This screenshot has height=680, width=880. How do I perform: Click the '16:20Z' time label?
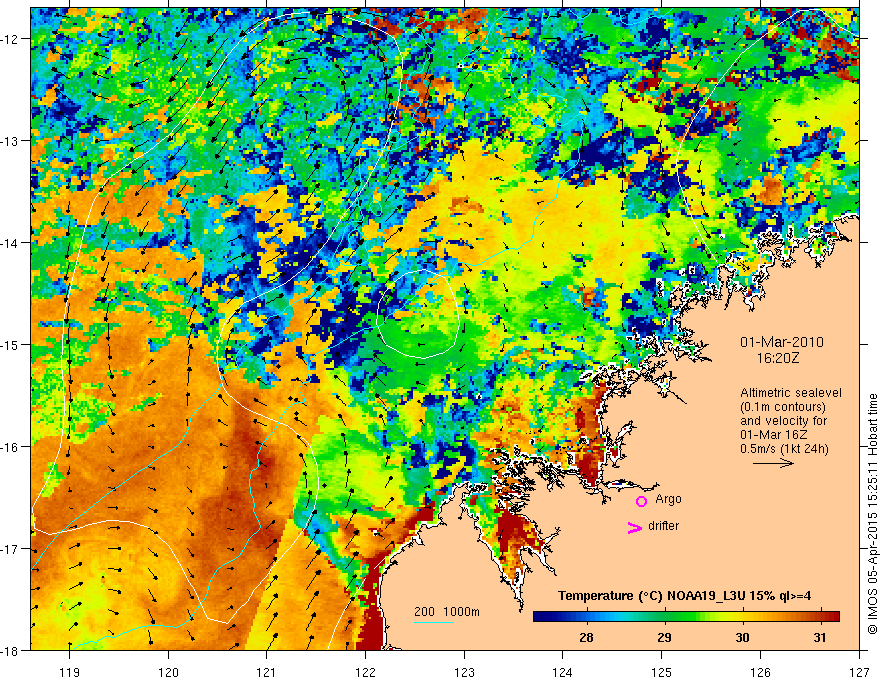[x=777, y=358]
